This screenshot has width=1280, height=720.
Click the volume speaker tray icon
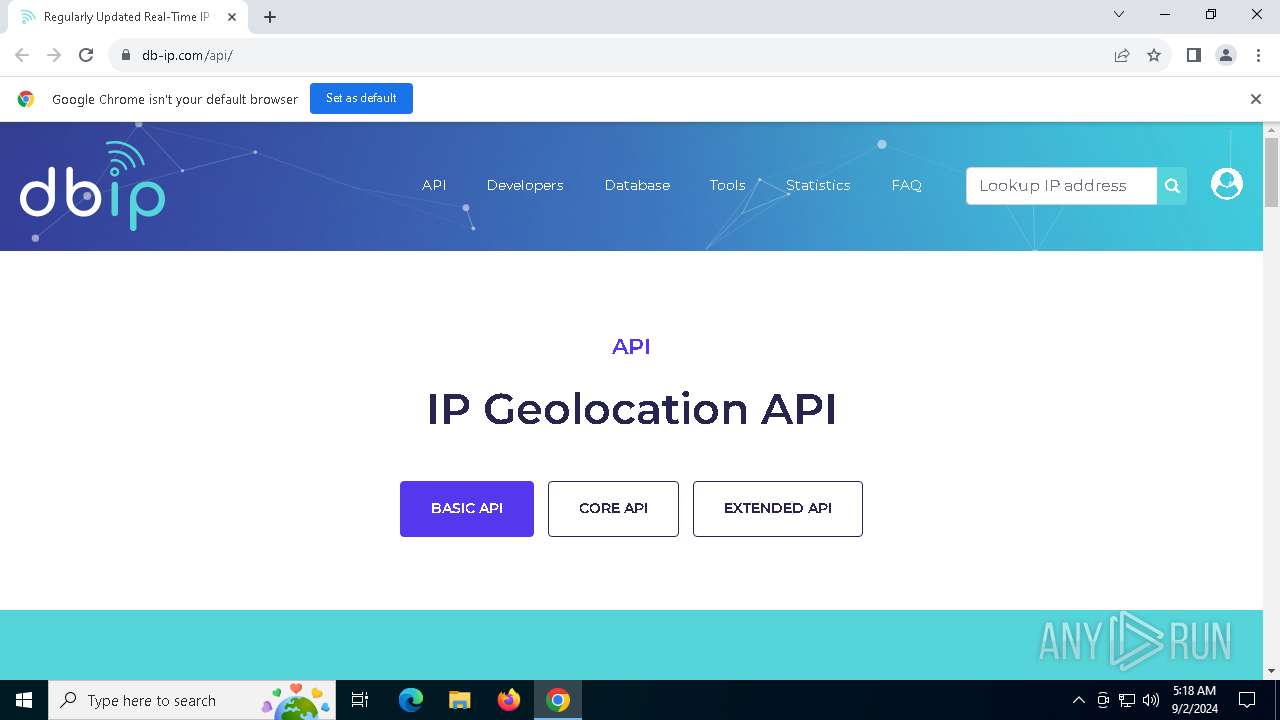[x=1151, y=700]
